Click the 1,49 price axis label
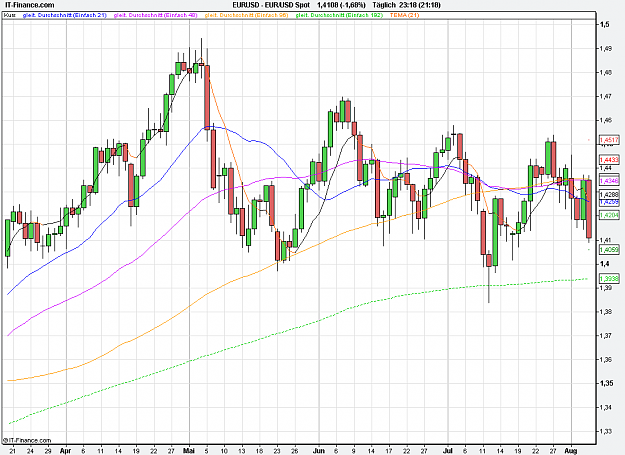The height and width of the screenshot is (455, 625). [606, 49]
